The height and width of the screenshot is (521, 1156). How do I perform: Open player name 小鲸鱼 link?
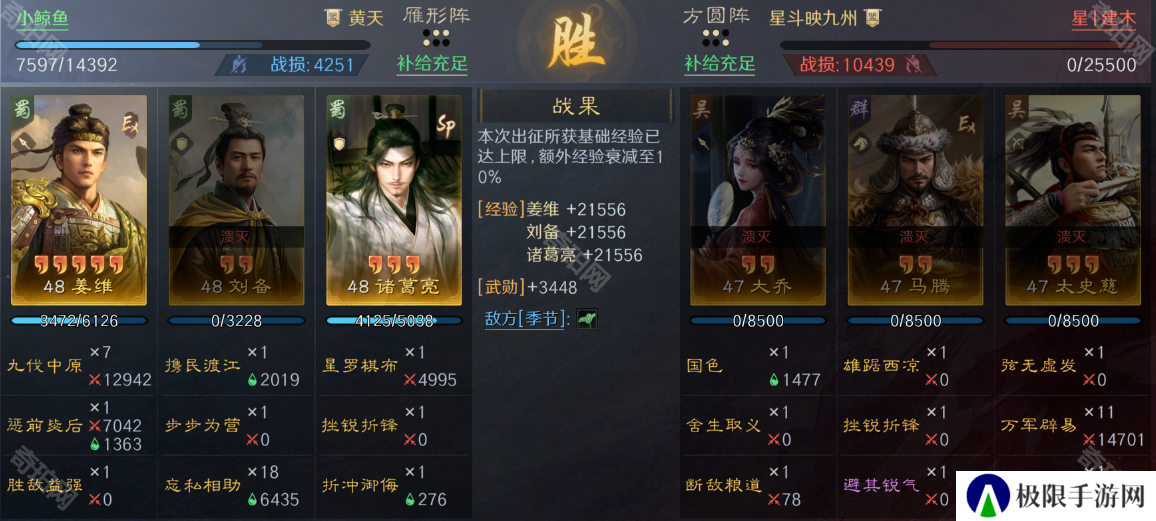42,18
